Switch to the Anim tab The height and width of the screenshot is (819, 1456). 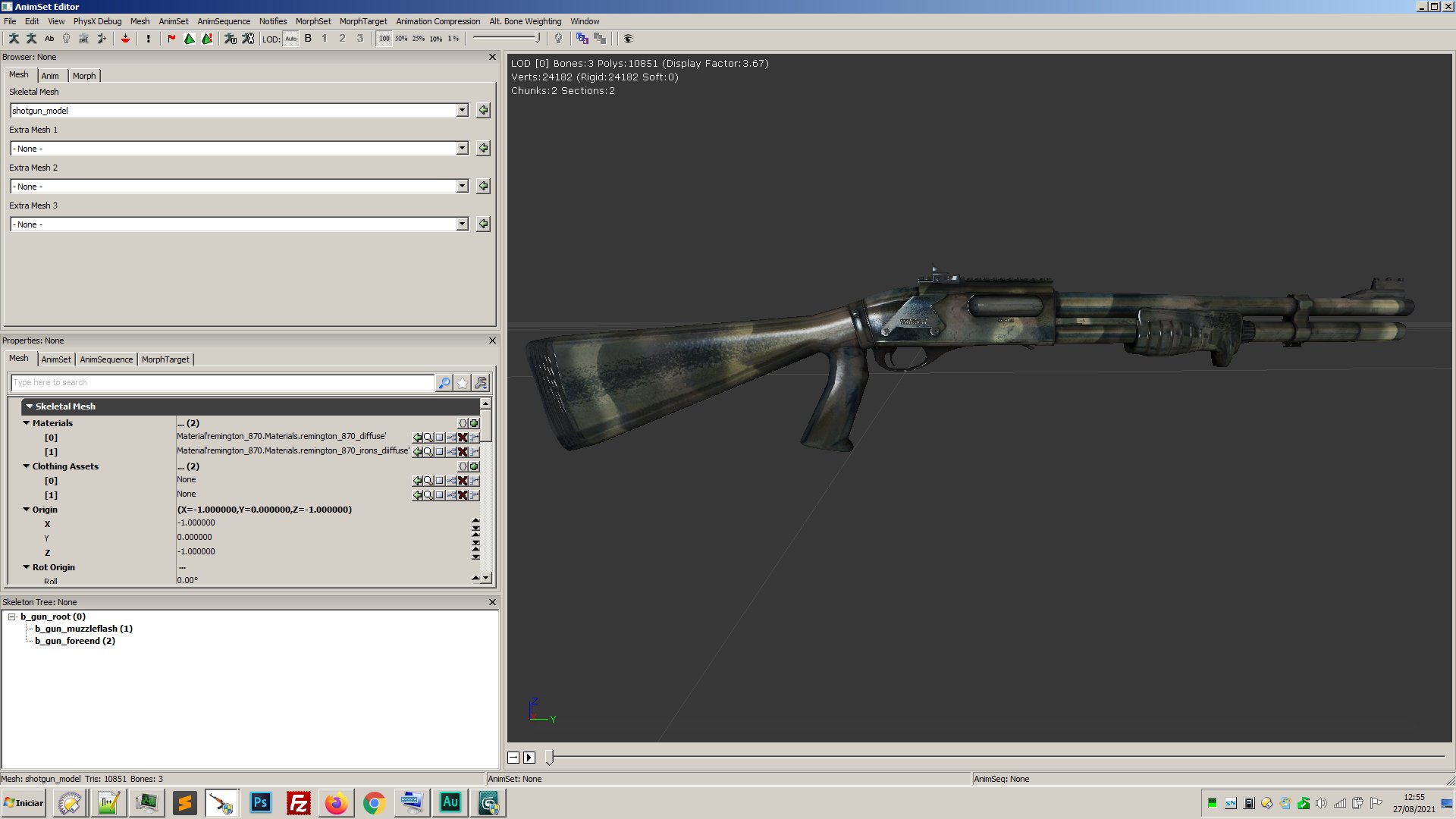point(50,75)
